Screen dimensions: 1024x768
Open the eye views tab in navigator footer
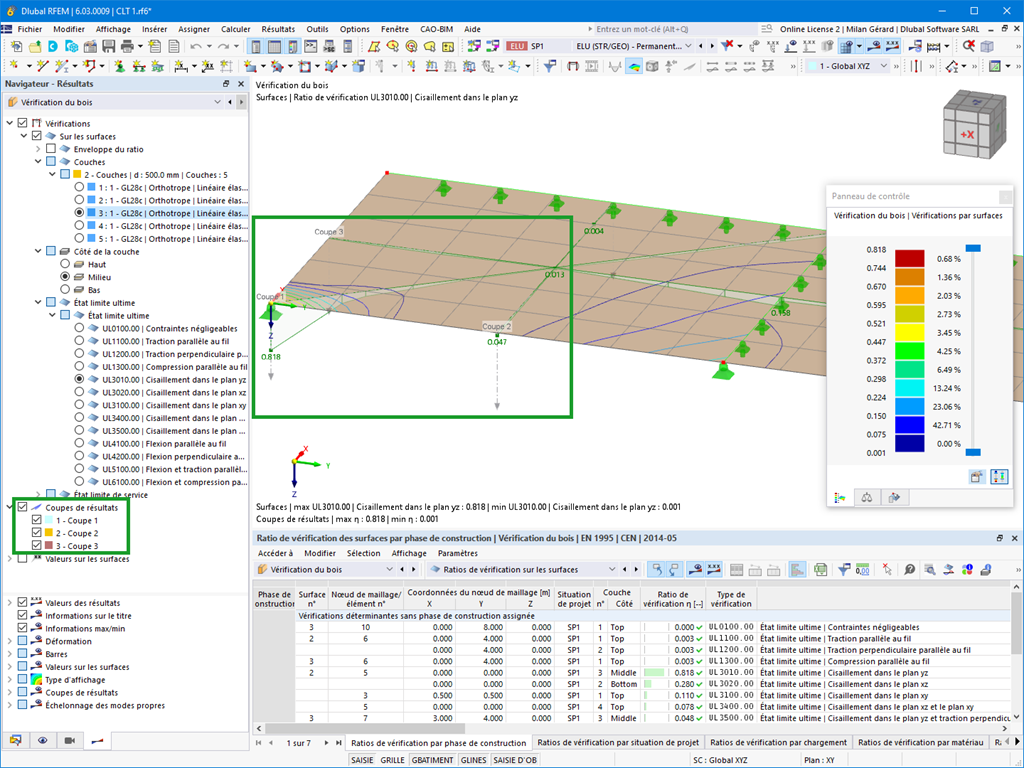[42, 741]
